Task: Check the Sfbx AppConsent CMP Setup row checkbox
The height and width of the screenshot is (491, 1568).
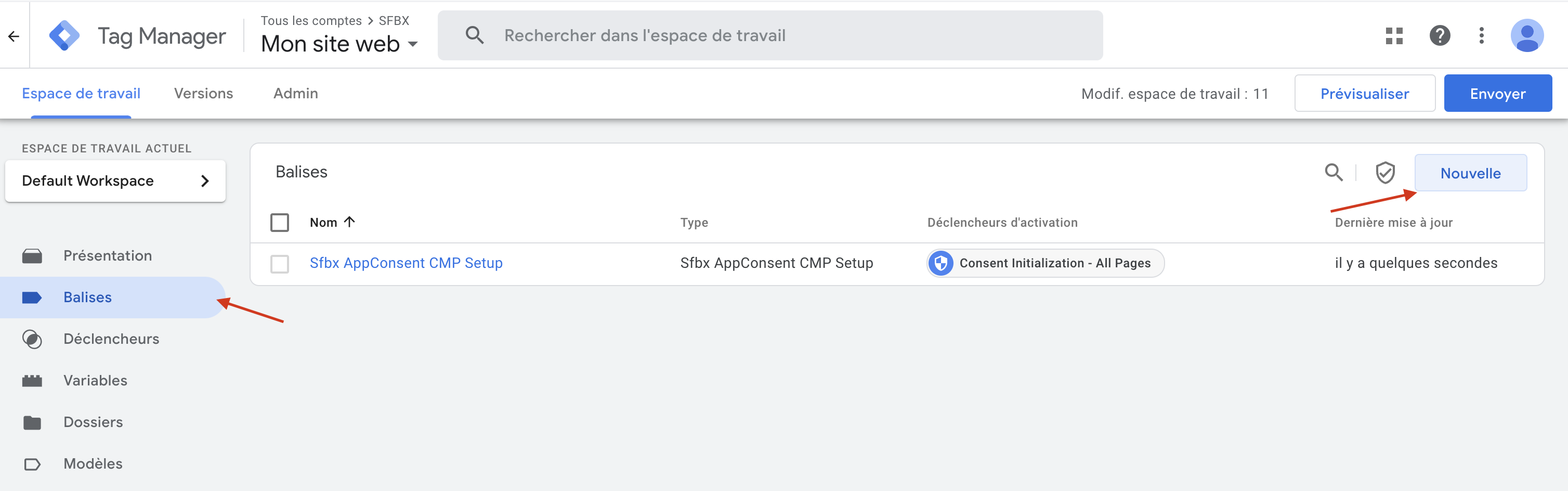Action: coord(279,263)
